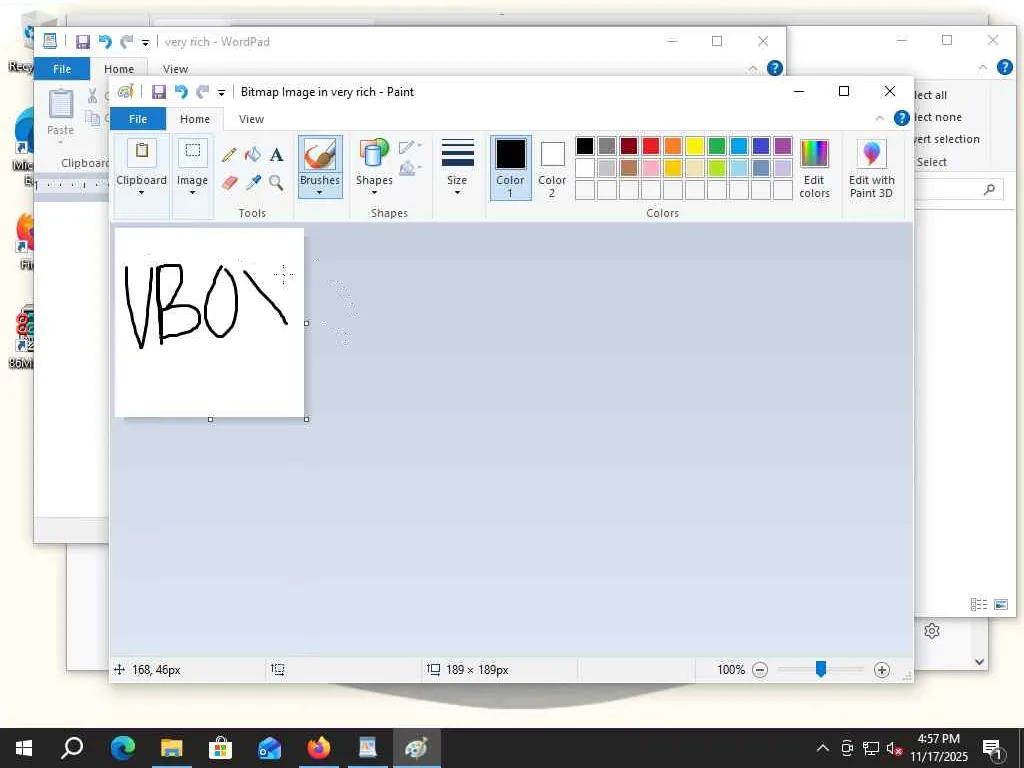This screenshot has width=1024, height=768.
Task: Select the Fill with color bucket tool
Action: tap(253, 155)
